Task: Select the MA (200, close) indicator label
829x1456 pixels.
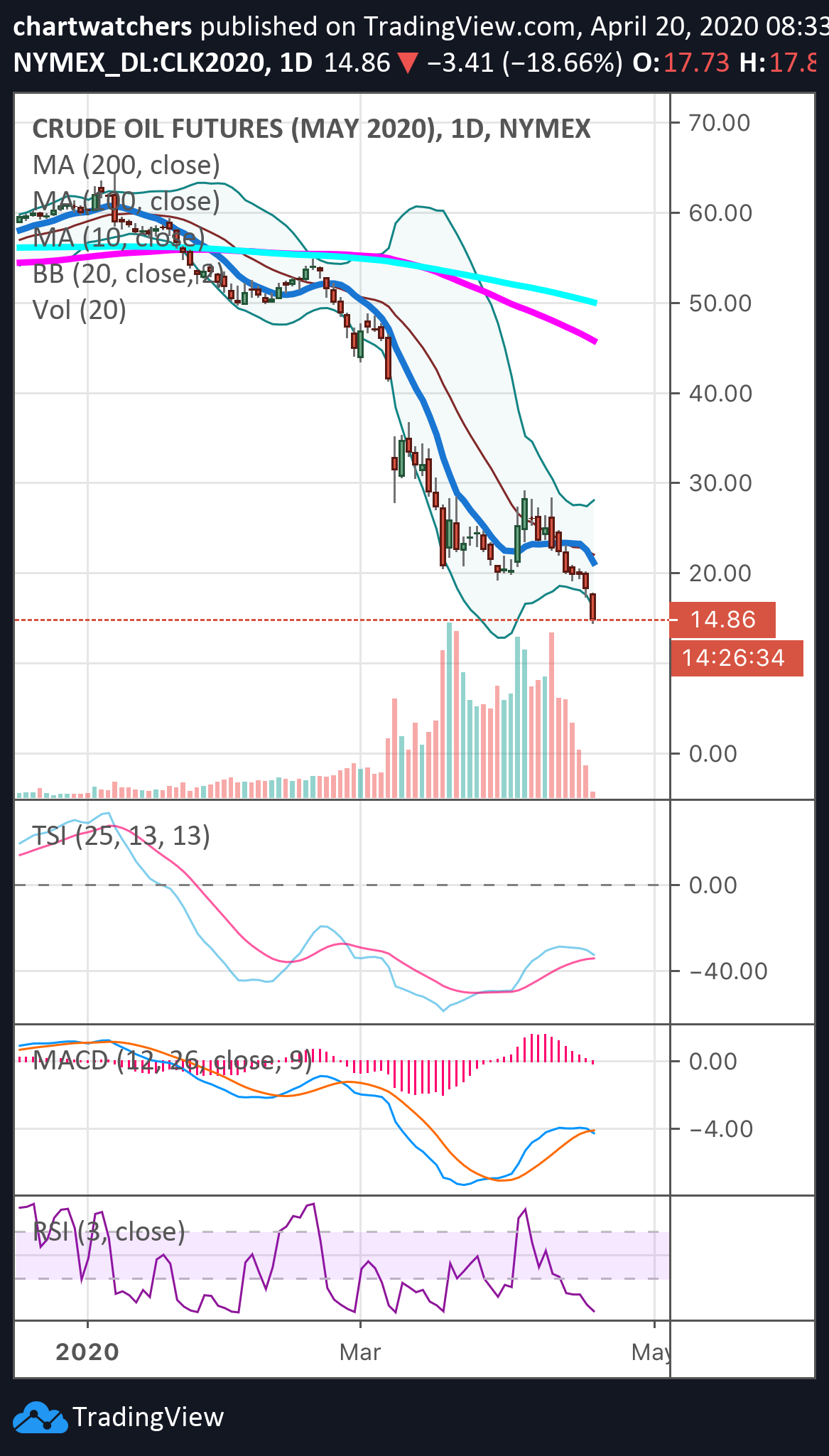Action: pos(126,165)
